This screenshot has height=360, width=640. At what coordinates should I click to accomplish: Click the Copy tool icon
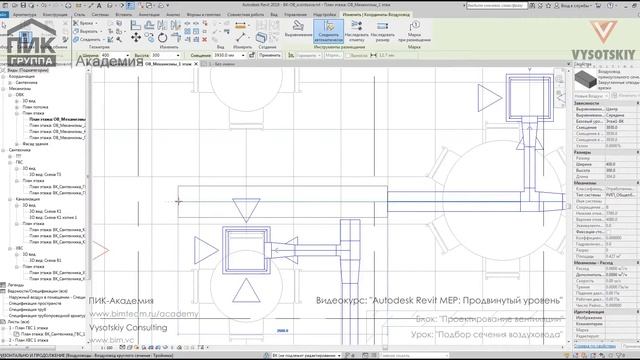pyautogui.click(x=149, y=38)
